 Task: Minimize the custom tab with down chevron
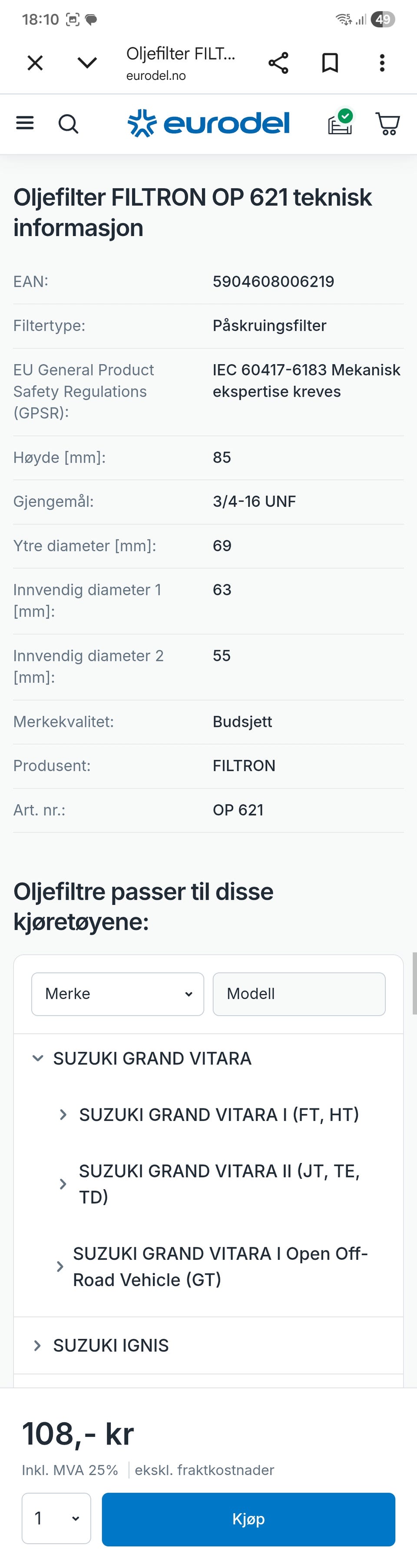click(x=87, y=62)
